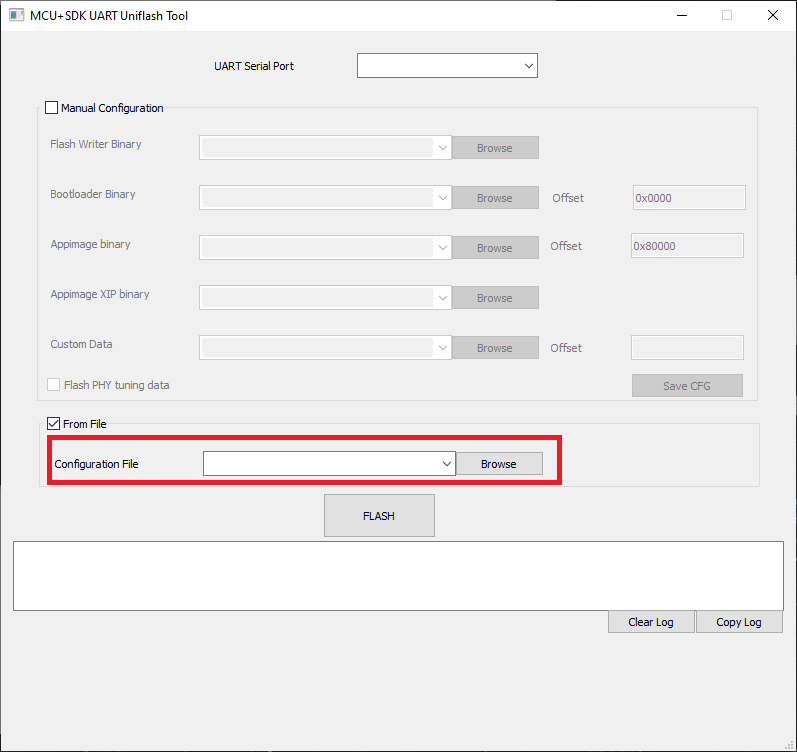The height and width of the screenshot is (752, 797).
Task: Click the Bootloader Offset field showing 0x0000
Action: click(x=688, y=198)
